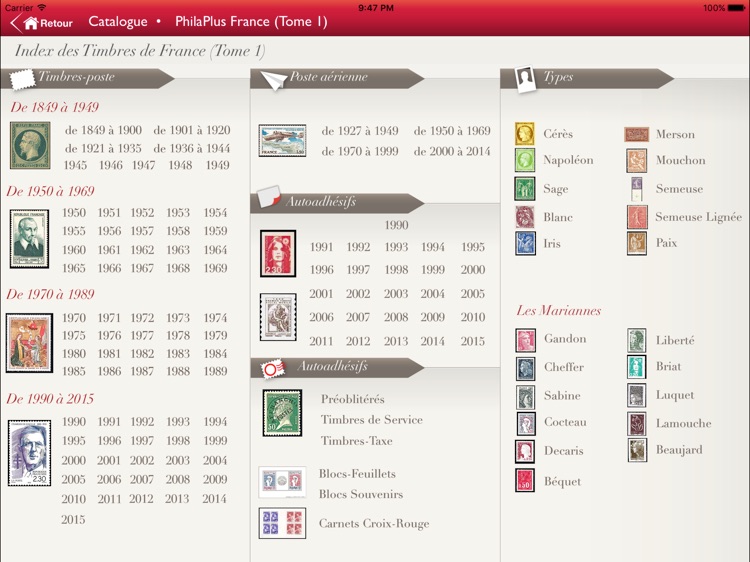Screen dimensions: 750x562
Task: Open the Gandon Marianne stamp icon
Action: click(525, 340)
